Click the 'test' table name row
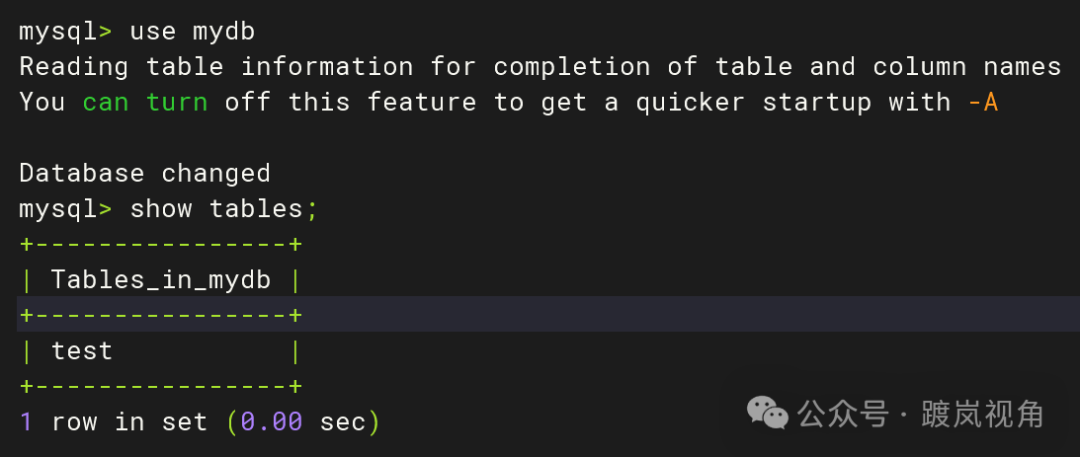Viewport: 1080px width, 457px height. point(82,351)
